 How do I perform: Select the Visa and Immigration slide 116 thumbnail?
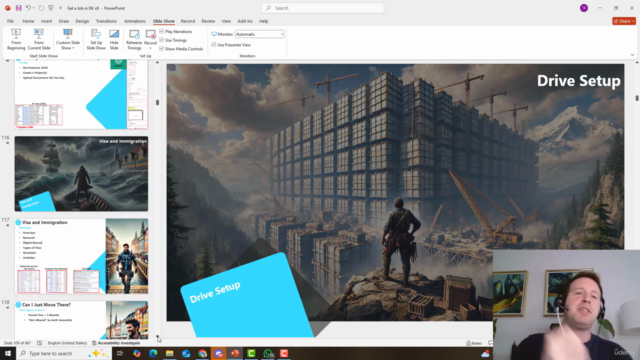(81, 173)
